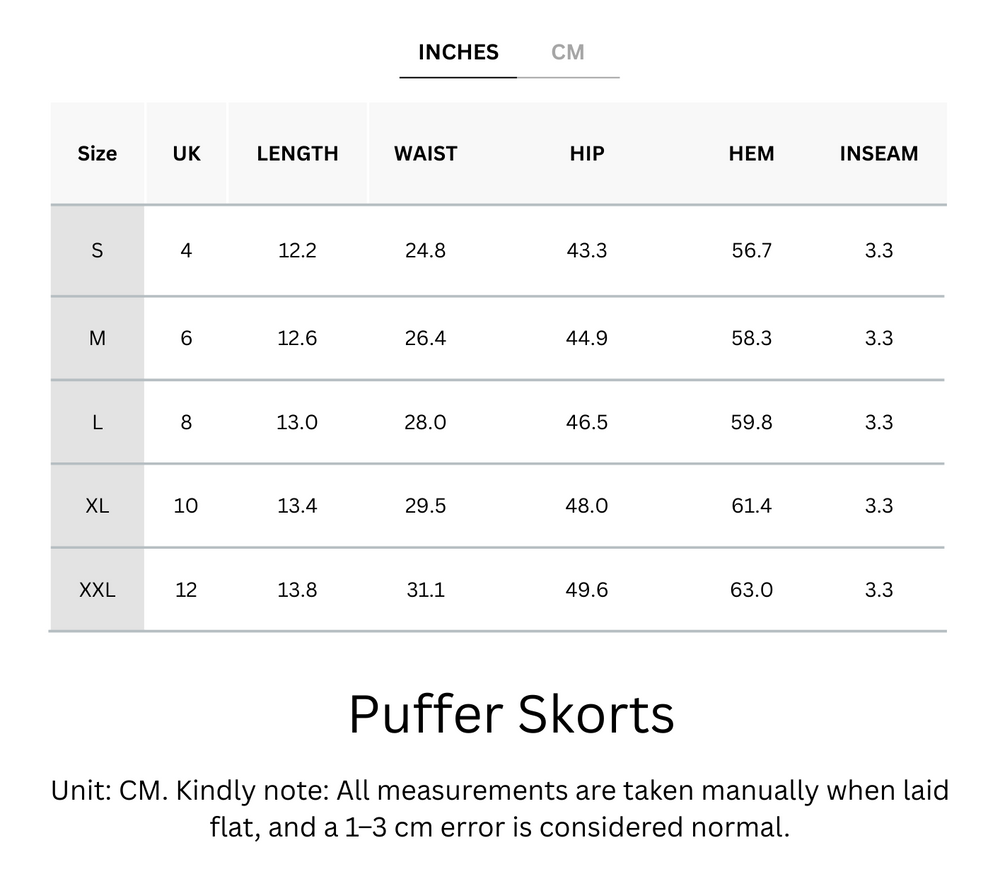Click the measurement disclaimer note text
This screenshot has height=886, width=1000.
click(x=499, y=810)
